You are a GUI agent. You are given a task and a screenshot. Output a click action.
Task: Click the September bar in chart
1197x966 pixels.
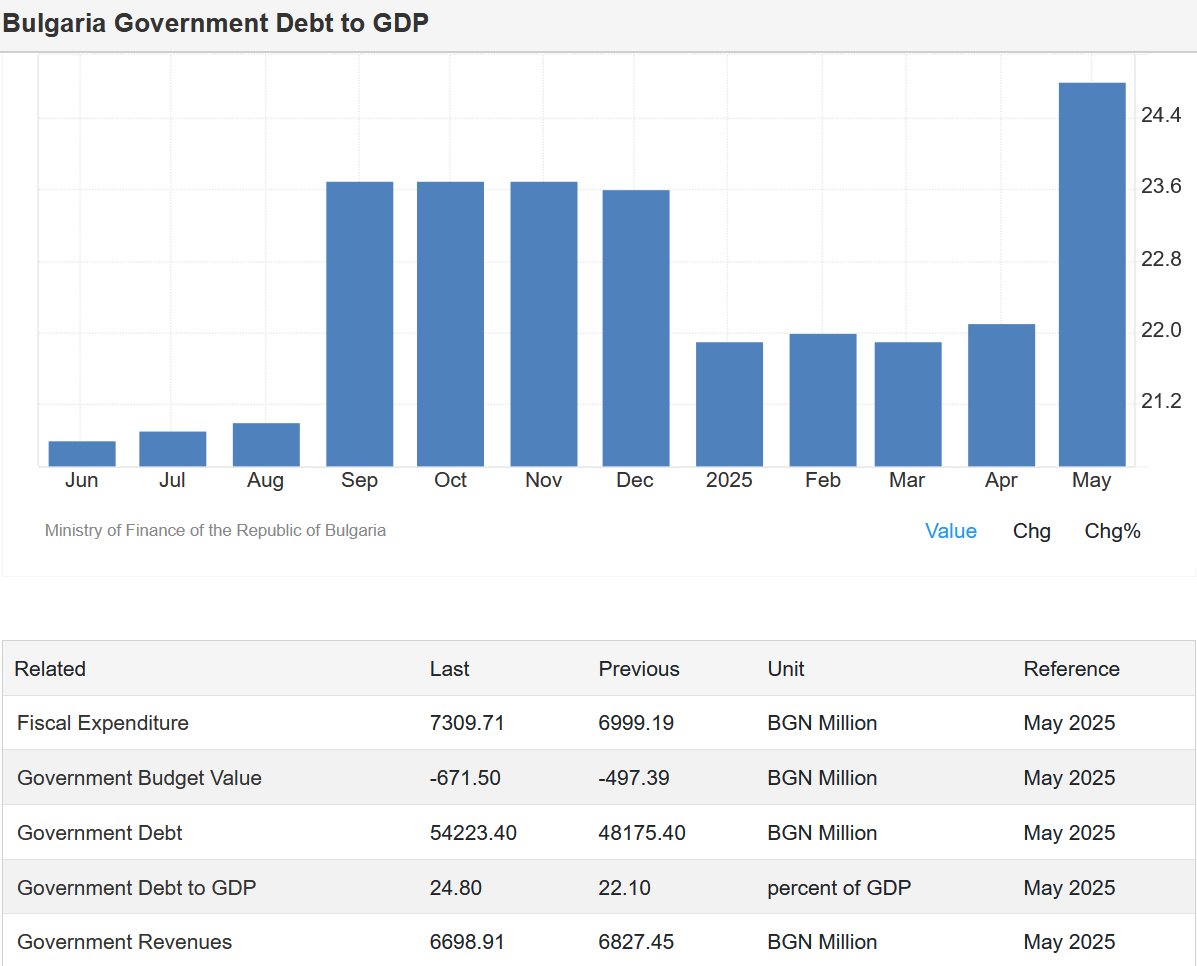359,324
